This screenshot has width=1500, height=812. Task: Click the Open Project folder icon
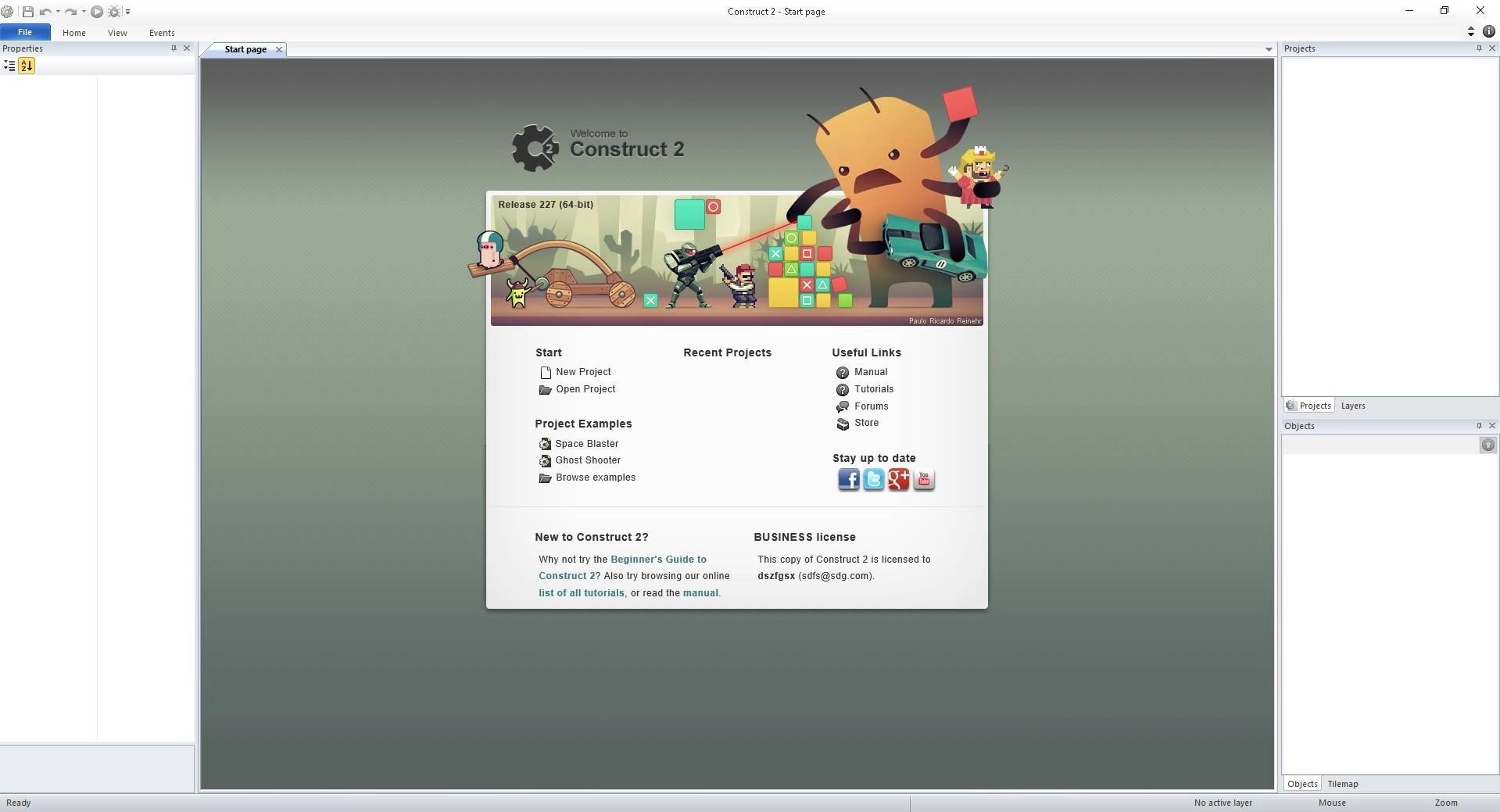546,390
